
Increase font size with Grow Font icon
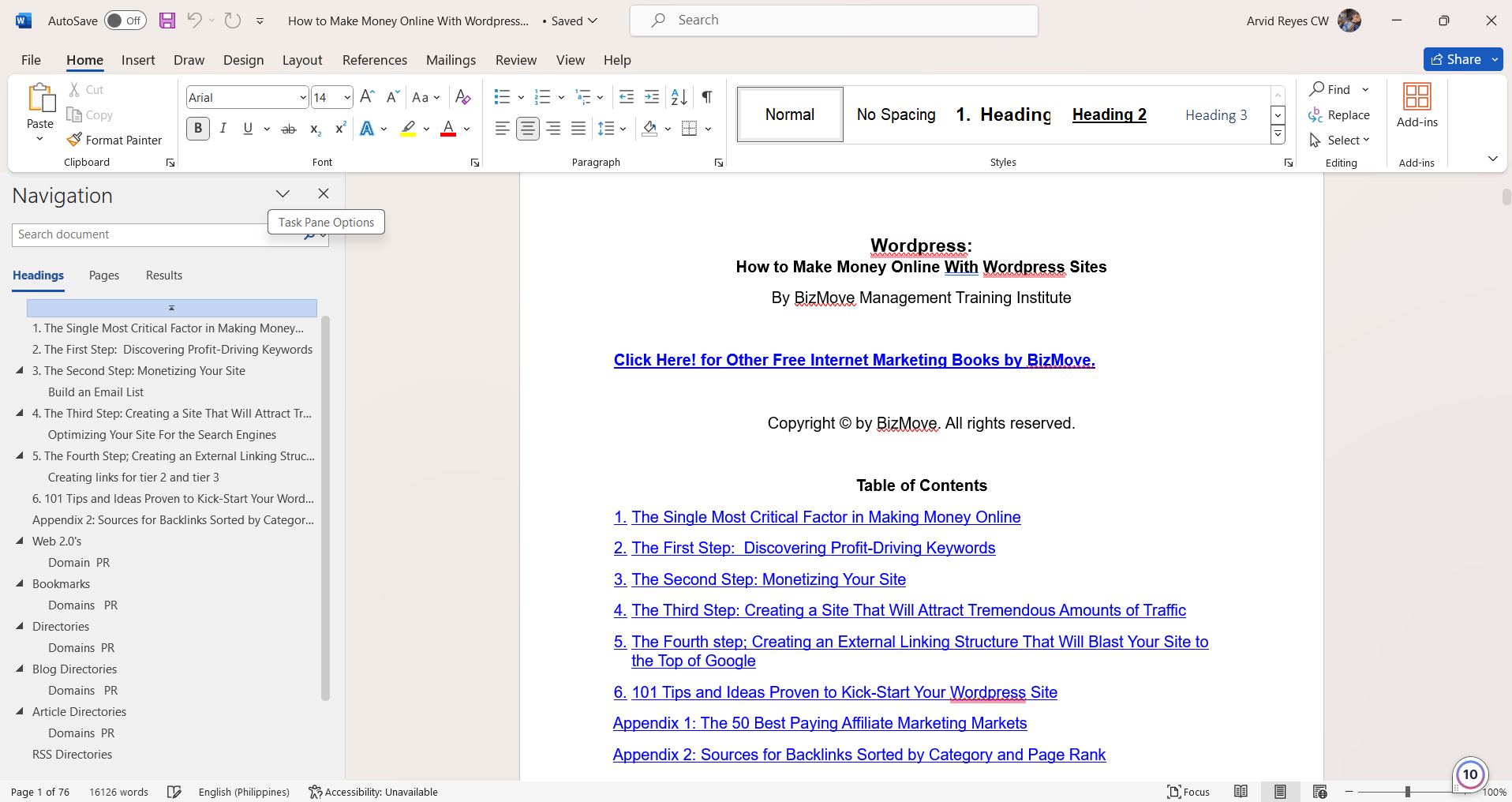(367, 97)
